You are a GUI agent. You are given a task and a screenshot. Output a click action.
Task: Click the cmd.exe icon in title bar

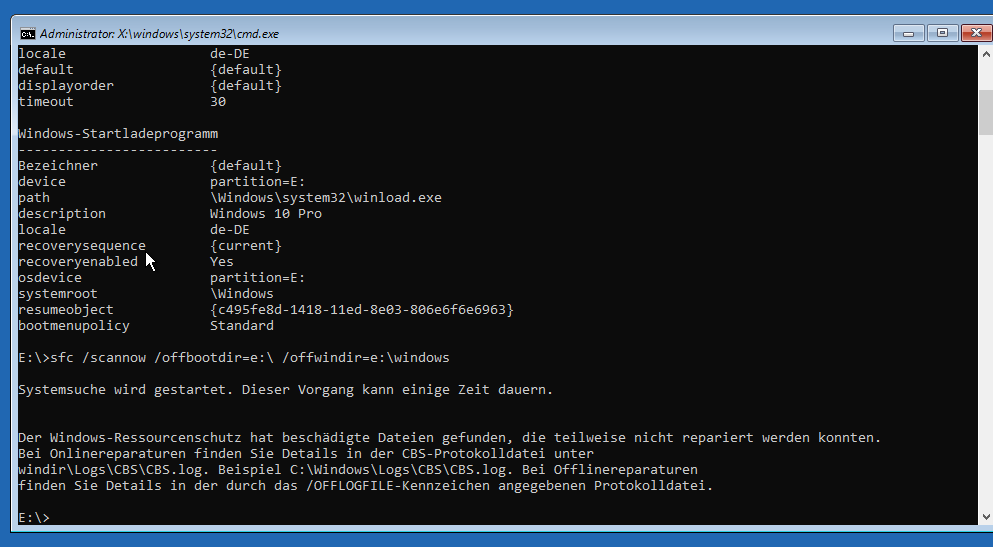click(28, 33)
